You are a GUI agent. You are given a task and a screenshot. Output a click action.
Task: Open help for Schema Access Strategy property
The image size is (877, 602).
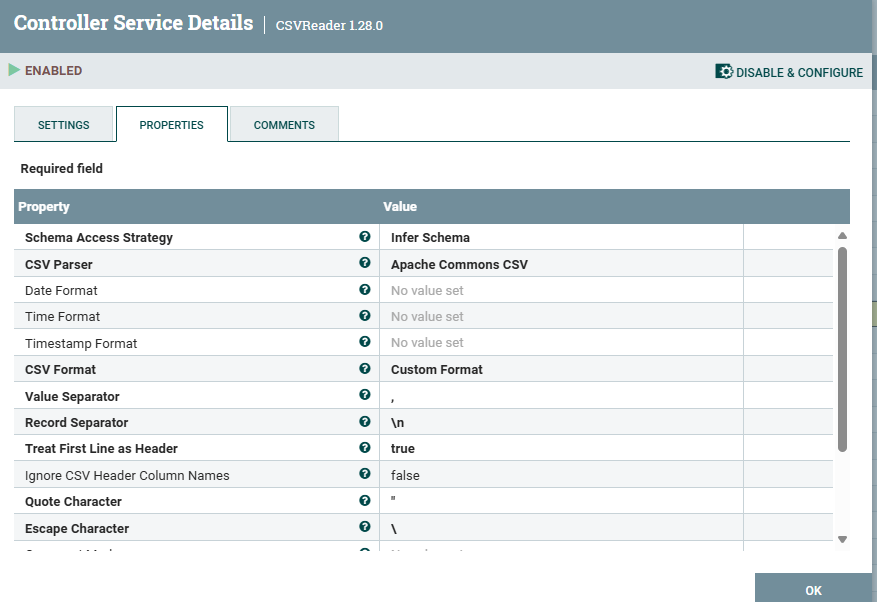coord(365,237)
